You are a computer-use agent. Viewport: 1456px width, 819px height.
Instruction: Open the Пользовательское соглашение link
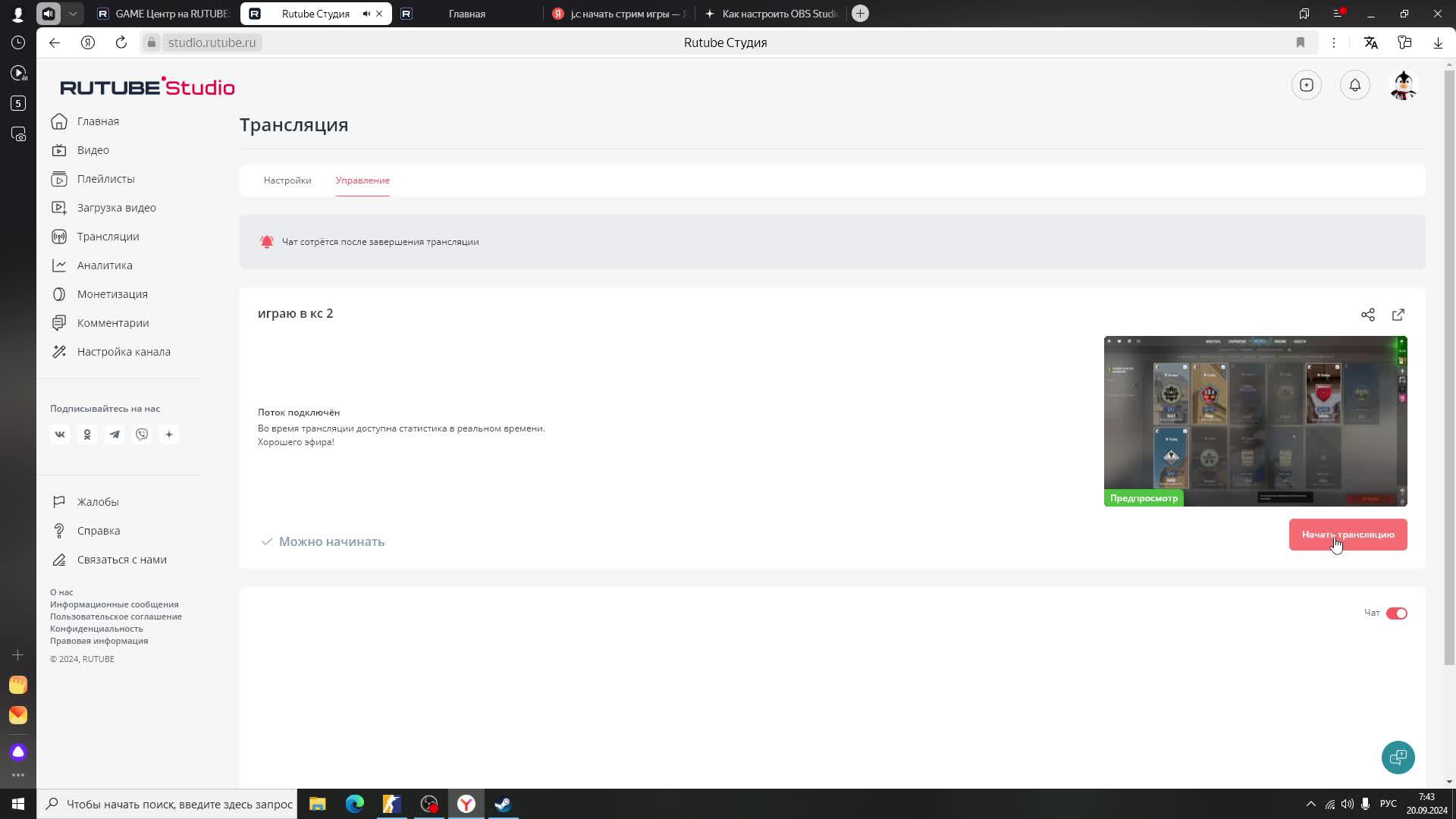116,617
